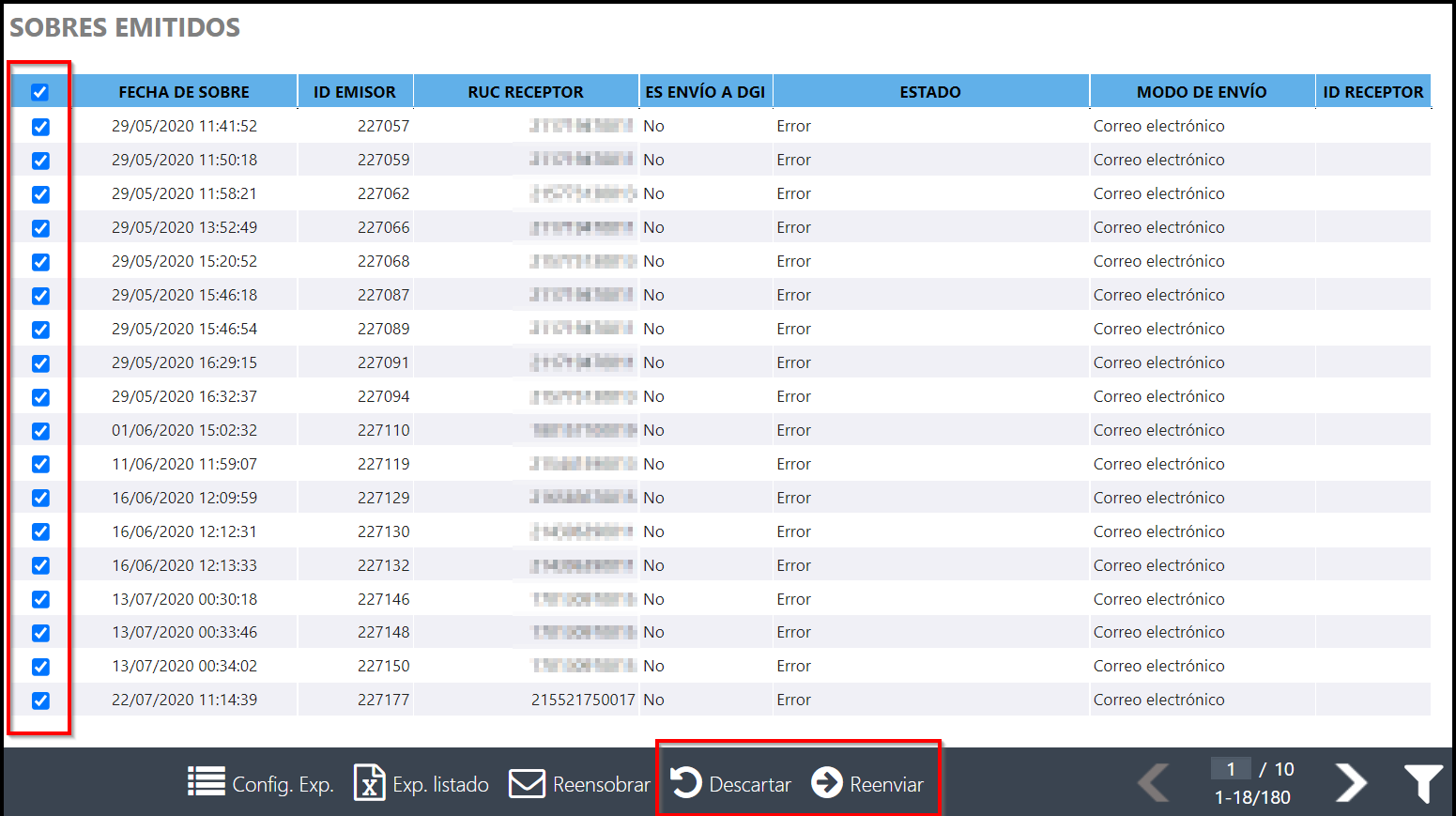1456x816 pixels.
Task: Go to next page arrow
Action: (x=1351, y=782)
